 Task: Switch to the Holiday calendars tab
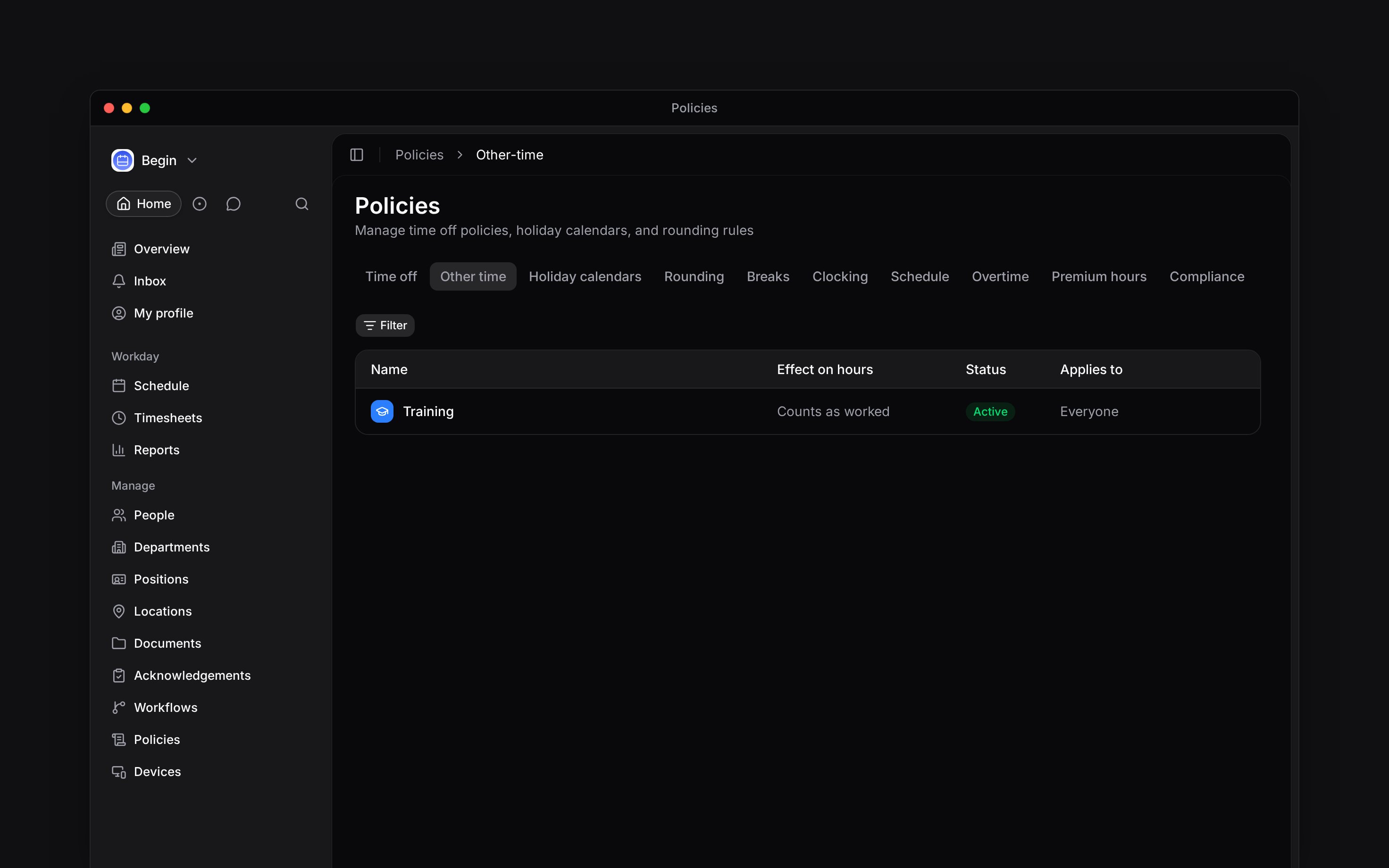click(585, 277)
